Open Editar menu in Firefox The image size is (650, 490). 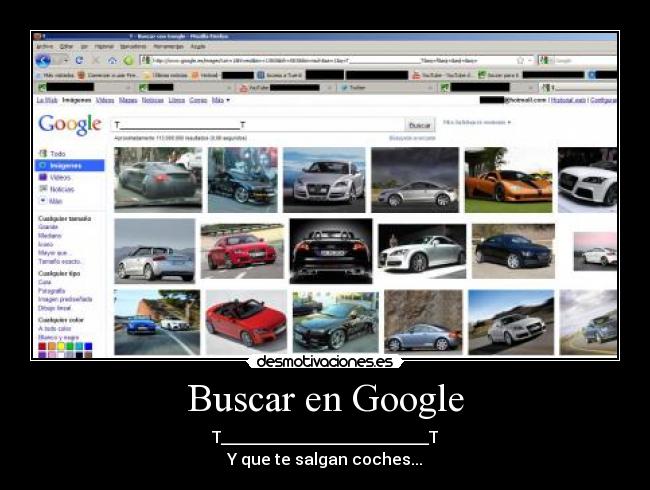tap(66, 47)
